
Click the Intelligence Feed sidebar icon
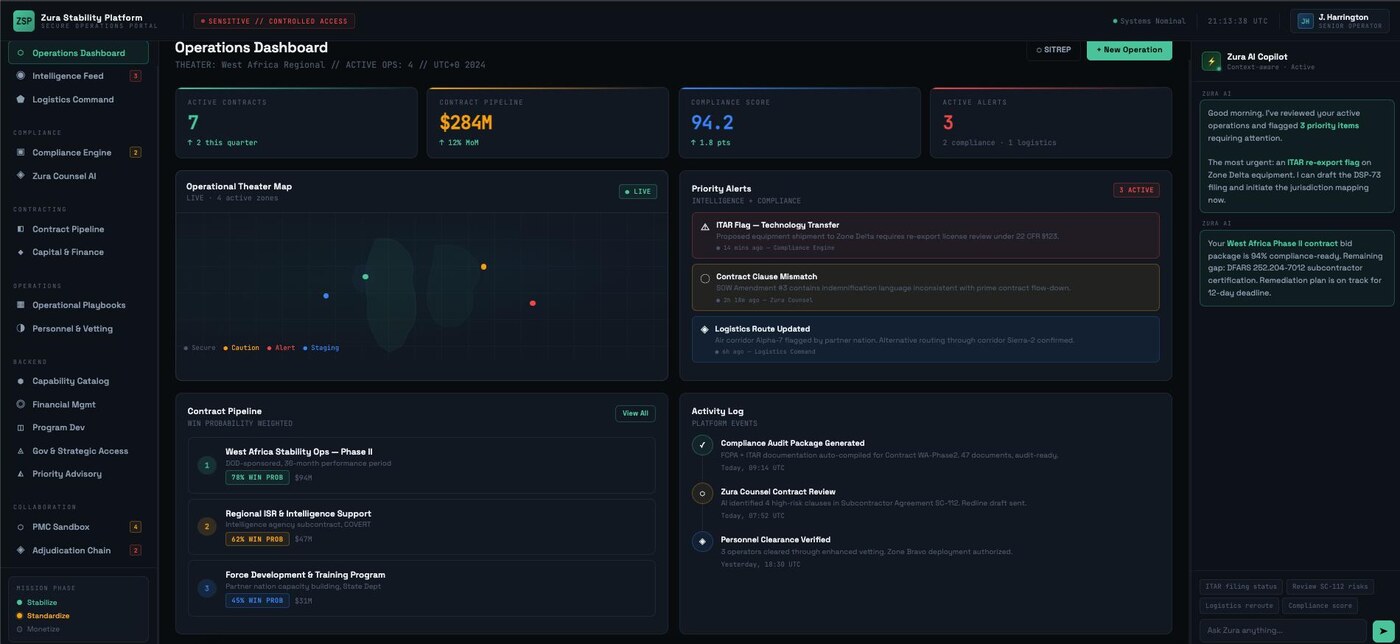(x=21, y=76)
